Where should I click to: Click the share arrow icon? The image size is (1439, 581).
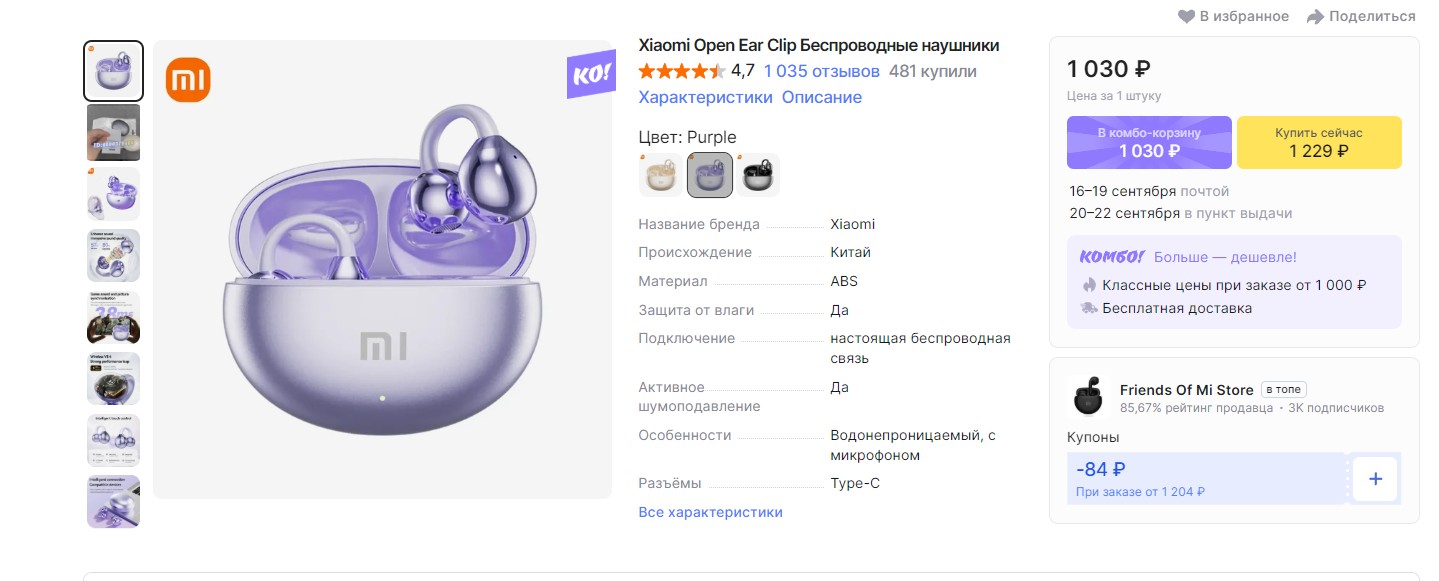[x=1315, y=16]
